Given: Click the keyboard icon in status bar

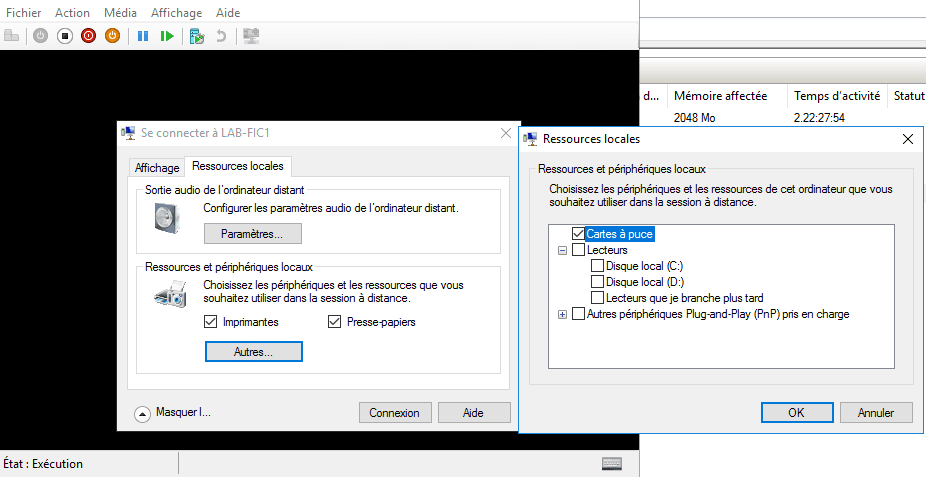Looking at the screenshot, I should tap(612, 463).
